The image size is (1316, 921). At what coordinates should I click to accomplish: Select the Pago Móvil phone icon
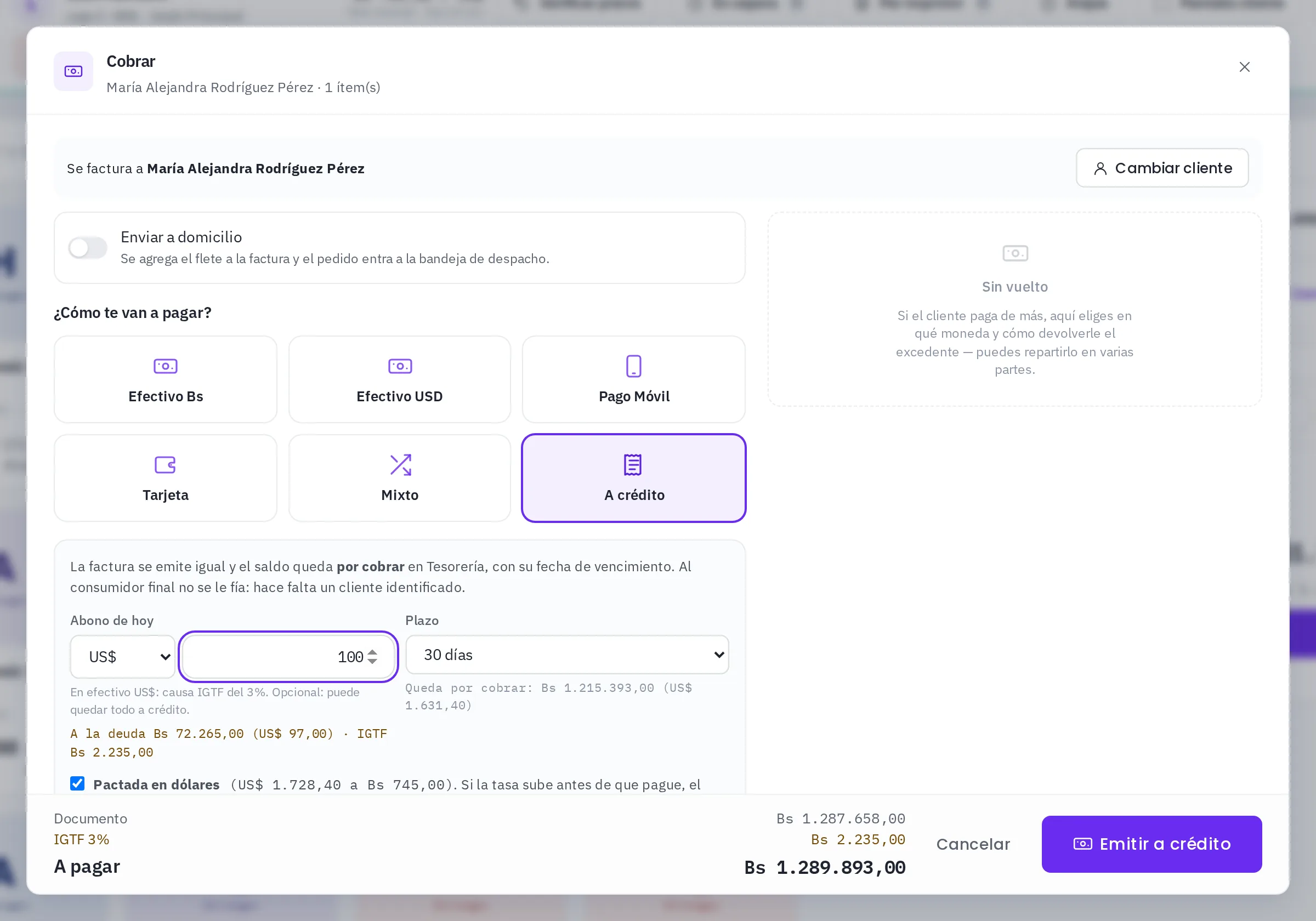[x=634, y=366]
